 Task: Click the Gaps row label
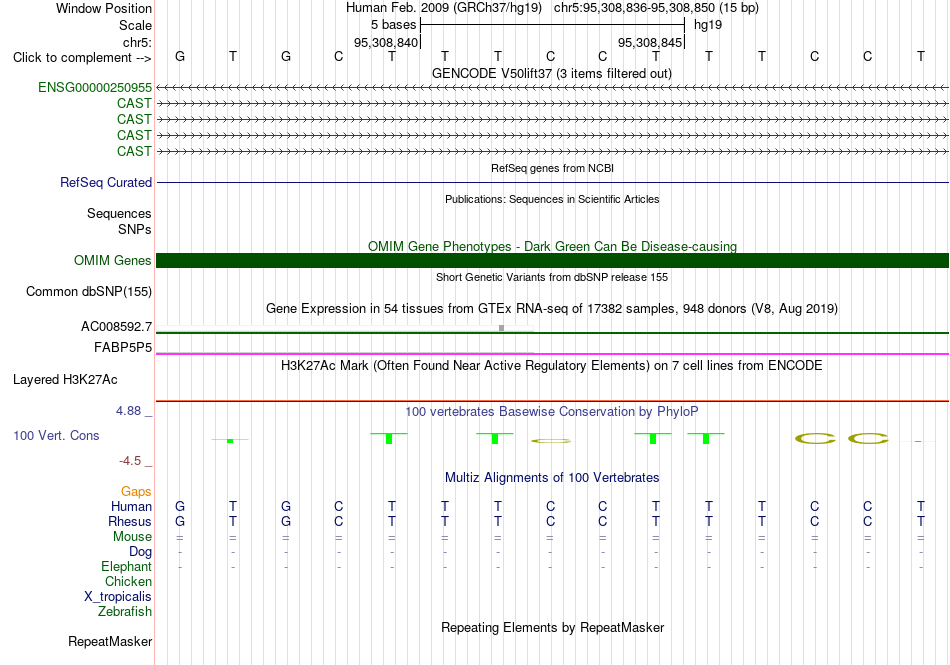pos(136,491)
